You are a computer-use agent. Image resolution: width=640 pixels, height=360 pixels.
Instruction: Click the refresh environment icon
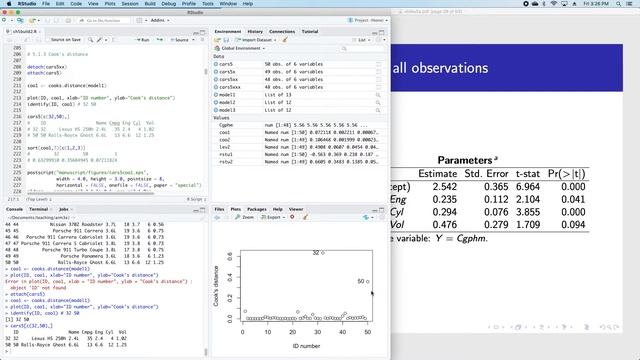click(x=379, y=40)
